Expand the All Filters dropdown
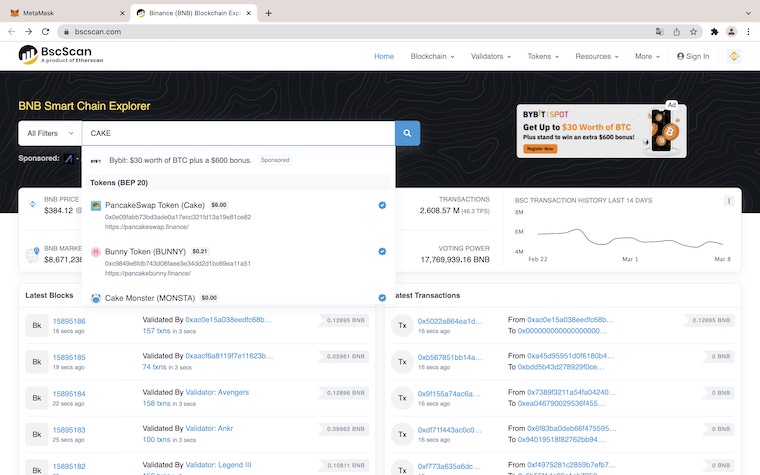The width and height of the screenshot is (760, 475). [49, 133]
